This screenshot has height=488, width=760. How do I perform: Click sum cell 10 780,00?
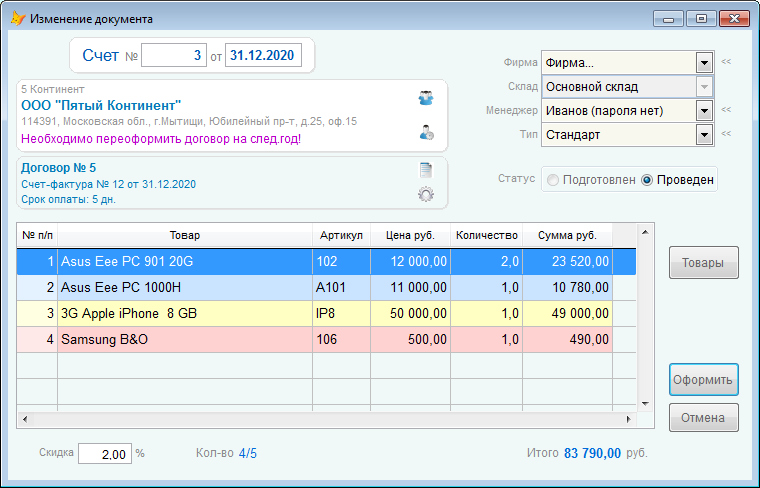[x=568, y=287]
